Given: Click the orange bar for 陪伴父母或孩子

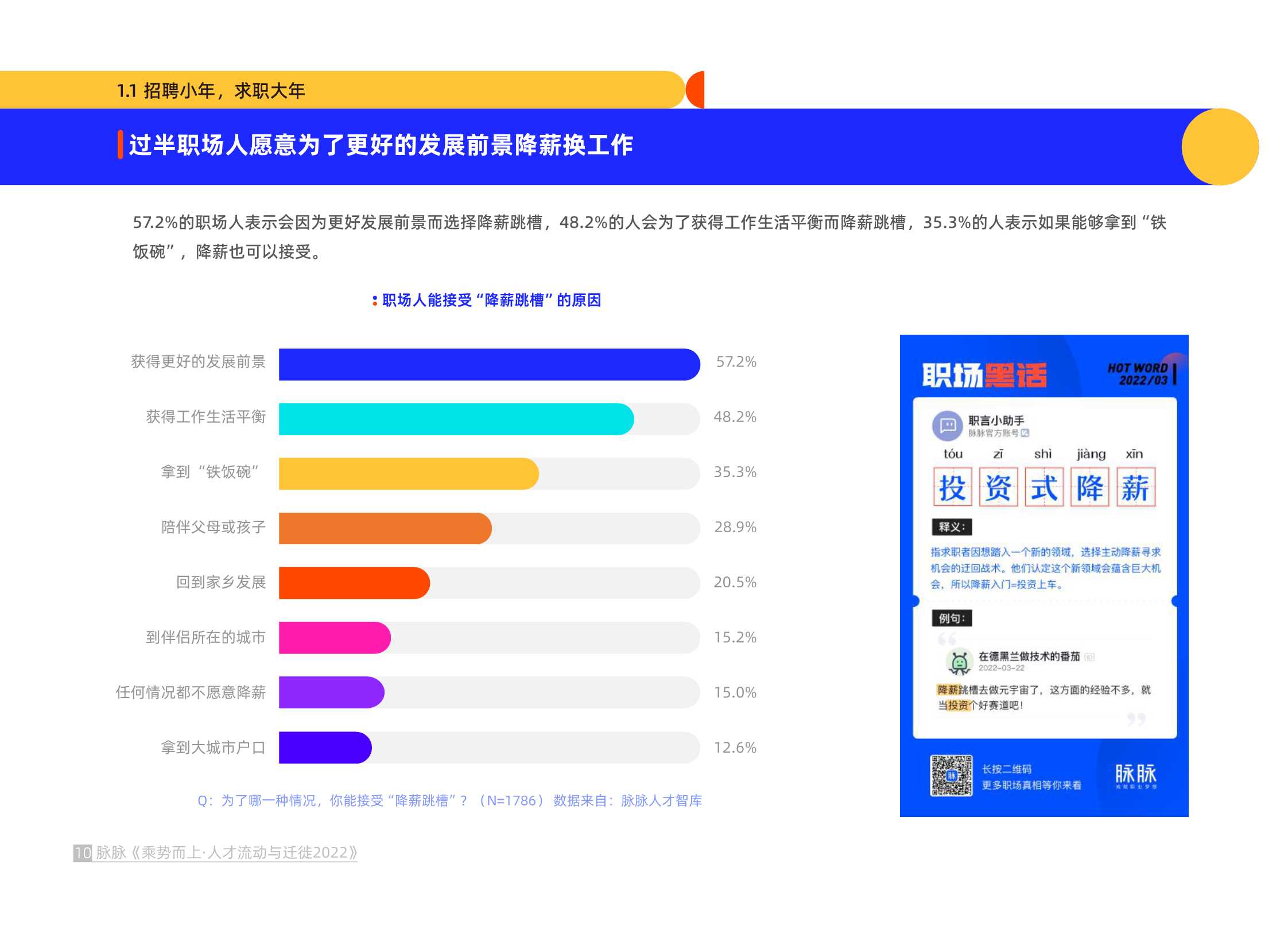Looking at the screenshot, I should [385, 529].
